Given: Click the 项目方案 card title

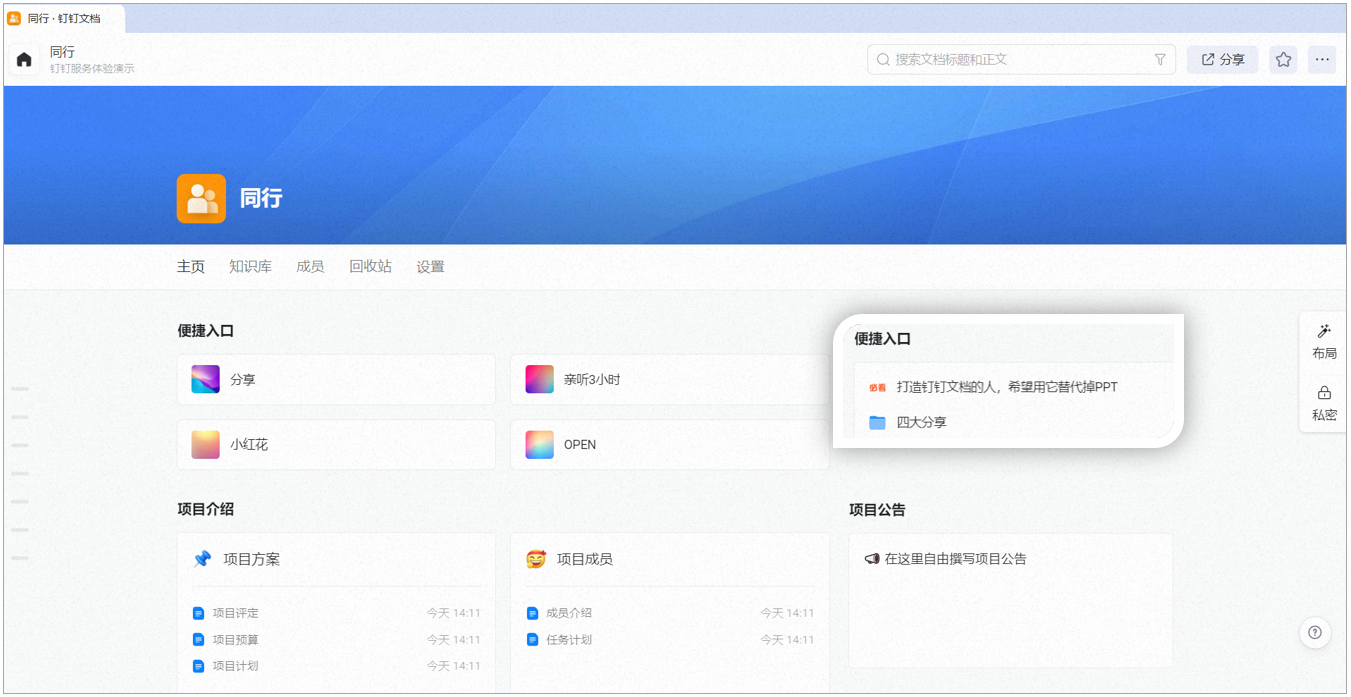Looking at the screenshot, I should pyautogui.click(x=251, y=559).
